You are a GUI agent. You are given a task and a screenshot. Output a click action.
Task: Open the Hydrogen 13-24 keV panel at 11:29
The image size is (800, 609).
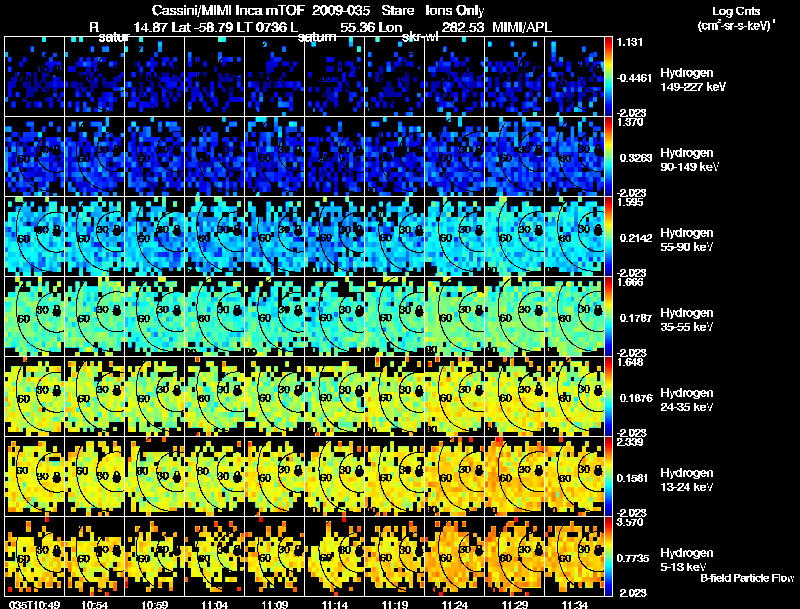(x=514, y=476)
